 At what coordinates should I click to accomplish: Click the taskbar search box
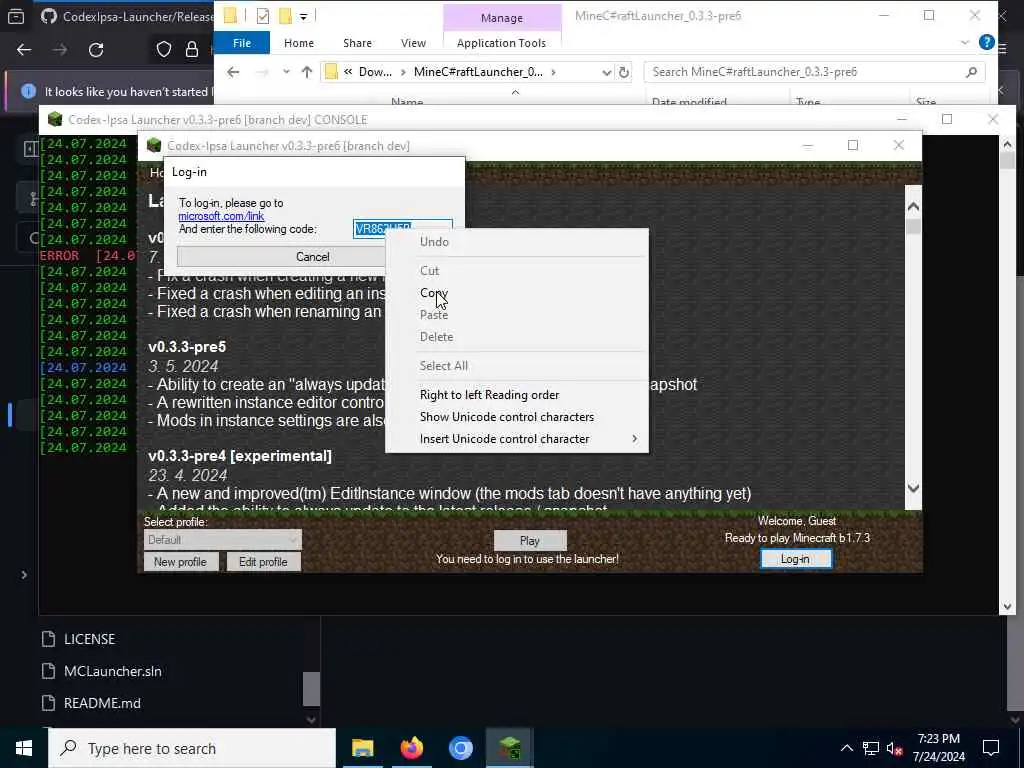[192, 748]
